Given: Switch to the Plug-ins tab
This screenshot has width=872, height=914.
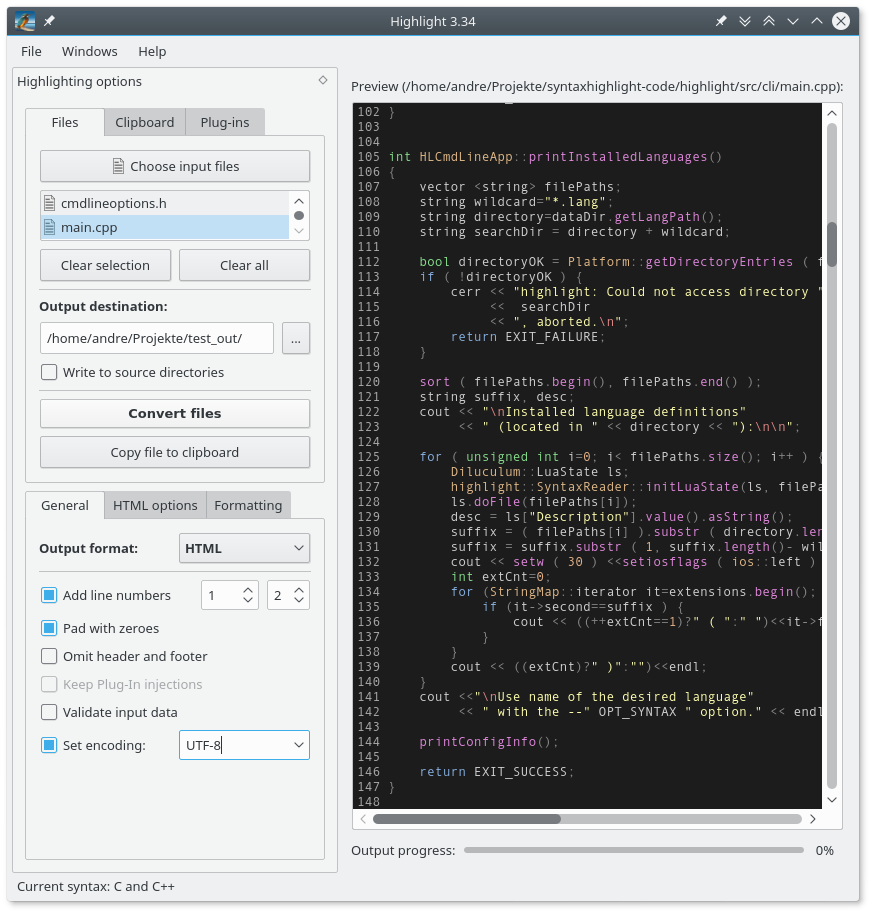Looking at the screenshot, I should pos(225,122).
